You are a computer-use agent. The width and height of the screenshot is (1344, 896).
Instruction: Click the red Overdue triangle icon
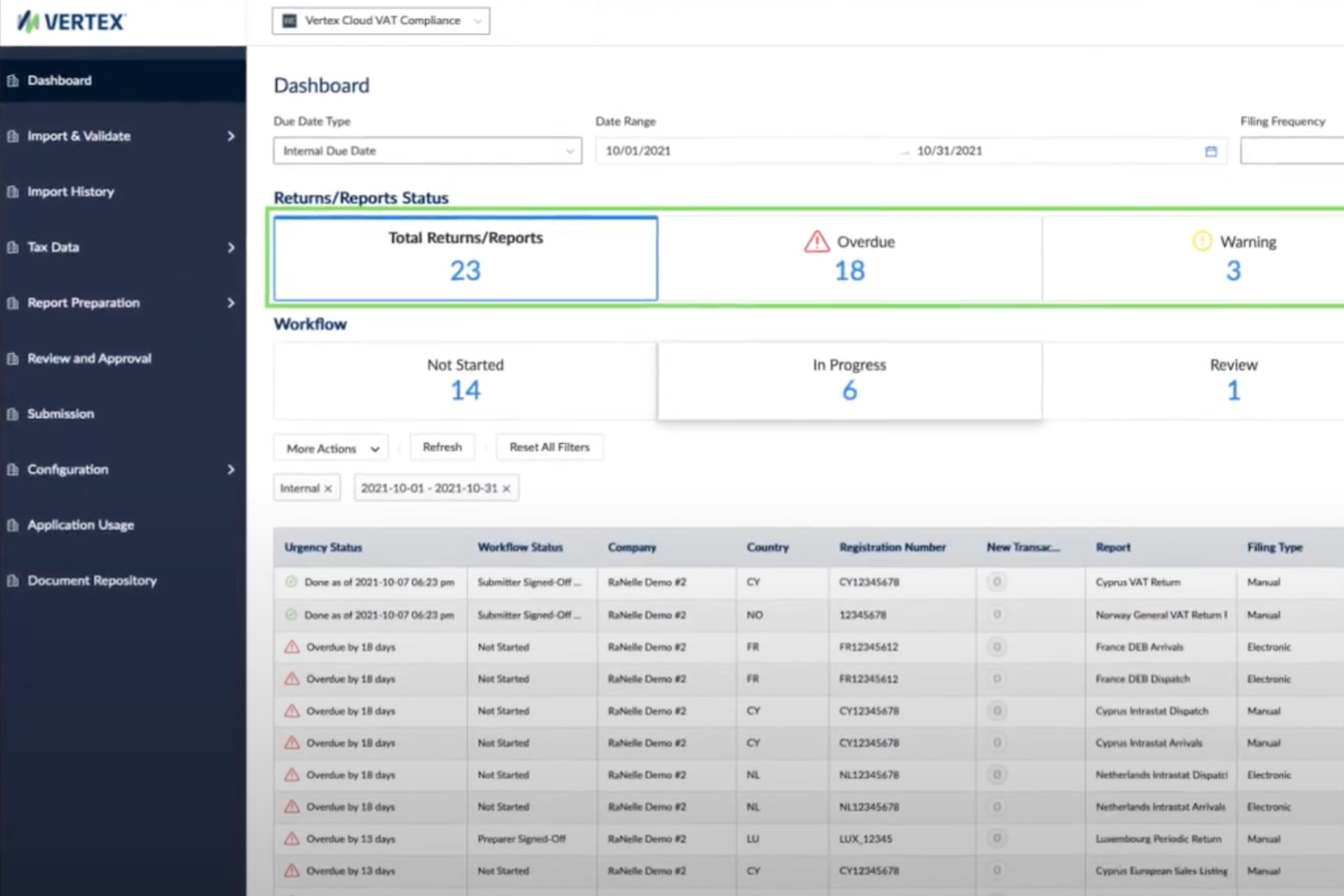pyautogui.click(x=815, y=241)
